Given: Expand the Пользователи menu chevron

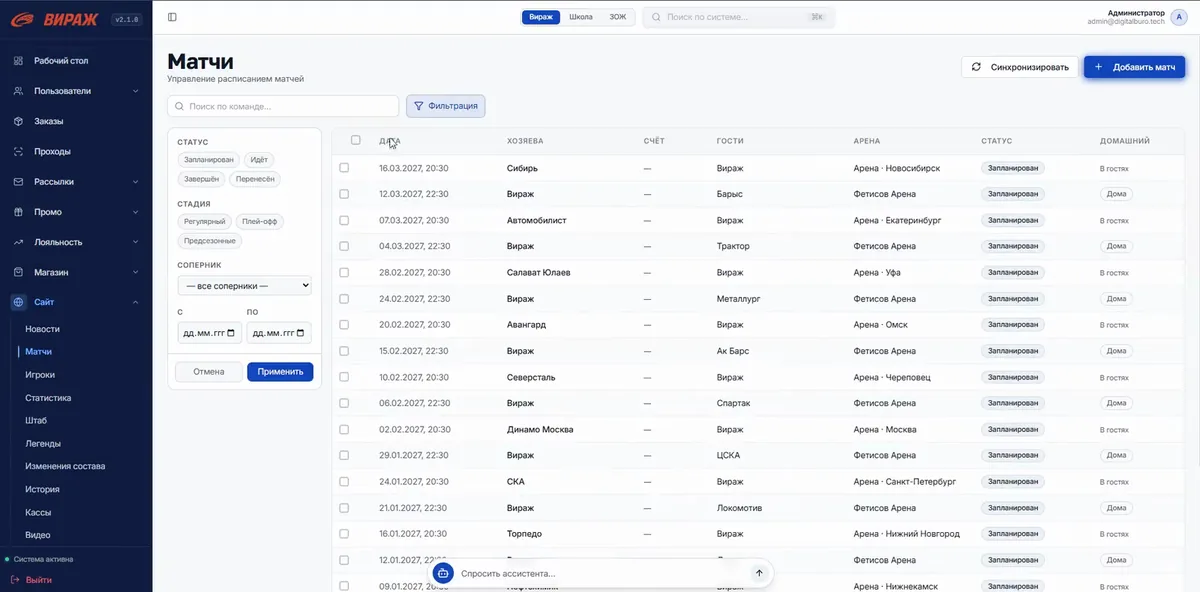Looking at the screenshot, I should [x=136, y=91].
